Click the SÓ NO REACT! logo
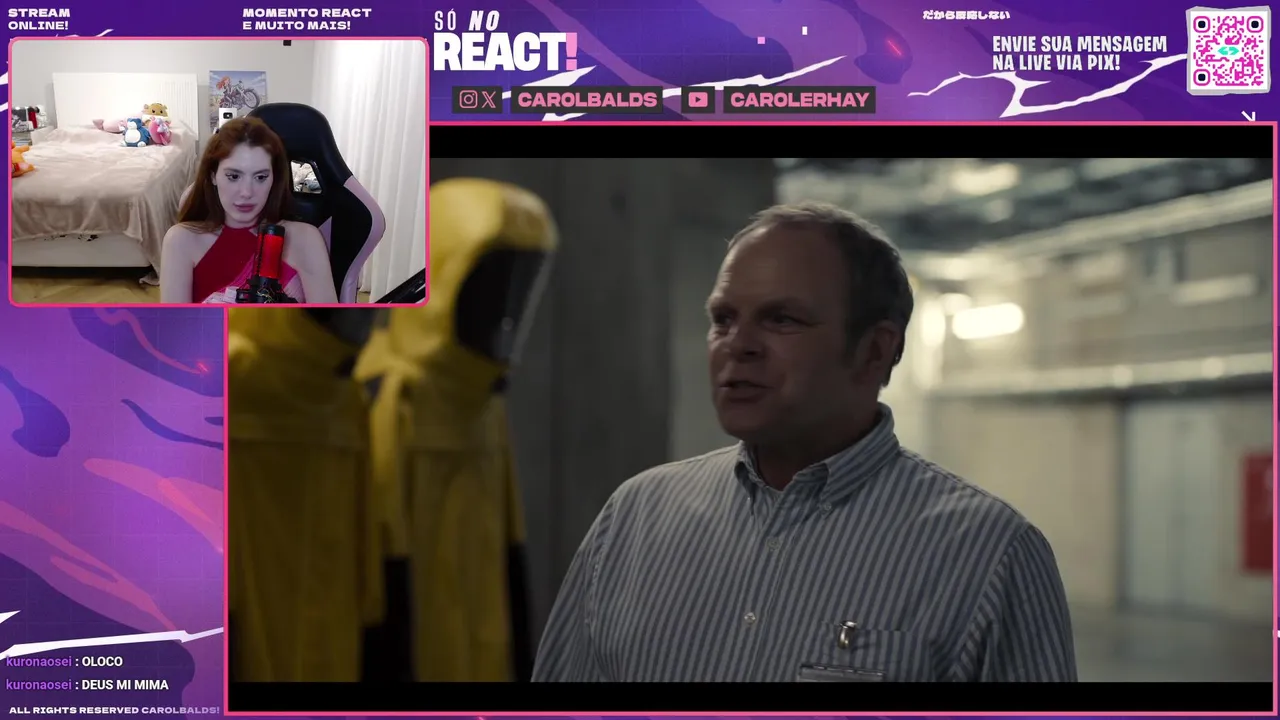 (x=505, y=43)
